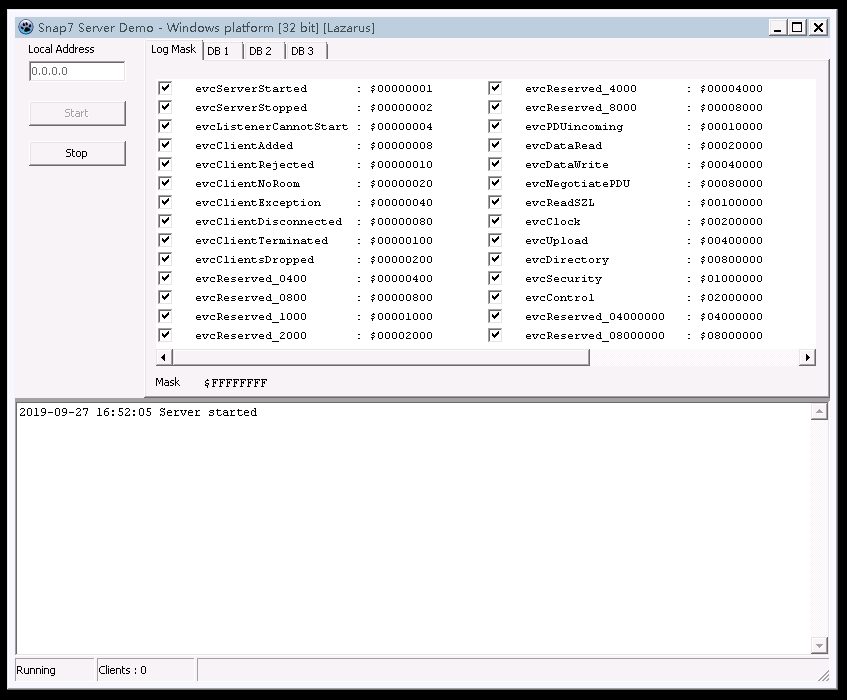Select the 'Server started' log entry
847x700 pixels.
point(138,412)
